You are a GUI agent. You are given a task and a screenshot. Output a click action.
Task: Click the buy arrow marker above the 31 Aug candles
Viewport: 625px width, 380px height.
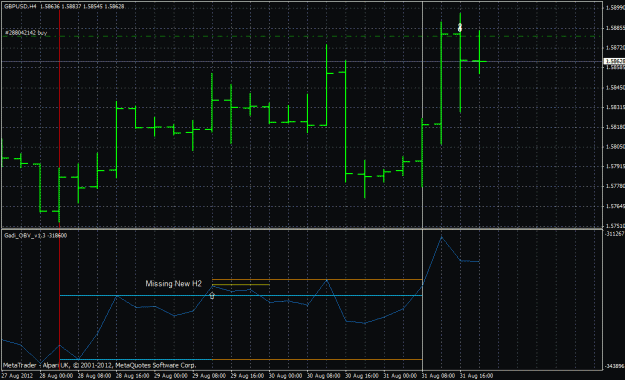click(x=460, y=28)
